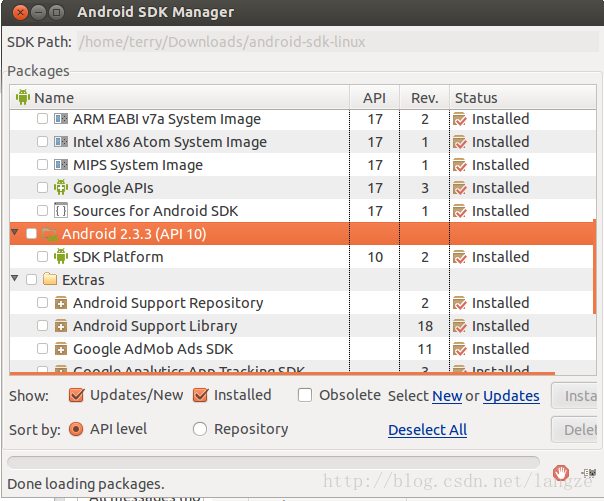Click the Delete packages button
The height and width of the screenshot is (501, 604).
[x=575, y=429]
